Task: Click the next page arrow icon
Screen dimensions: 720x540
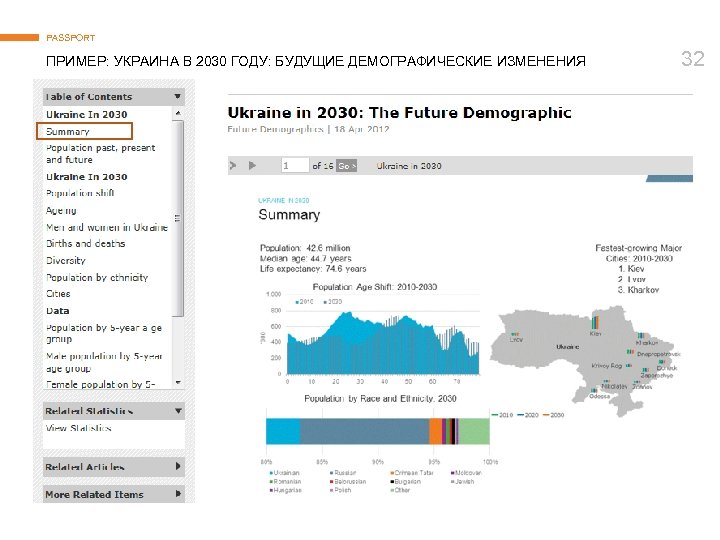Action: [233, 165]
